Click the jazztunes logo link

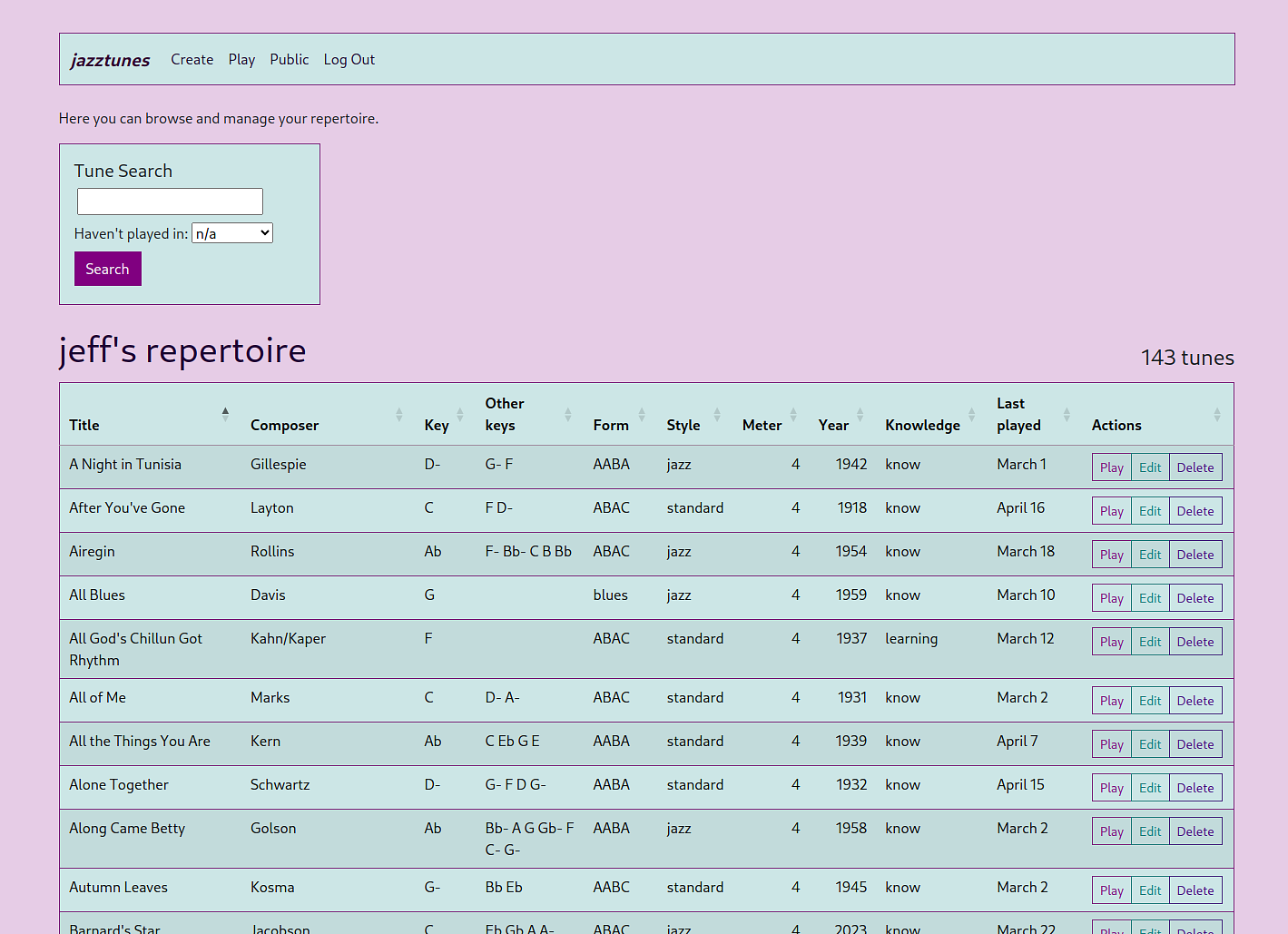(111, 61)
